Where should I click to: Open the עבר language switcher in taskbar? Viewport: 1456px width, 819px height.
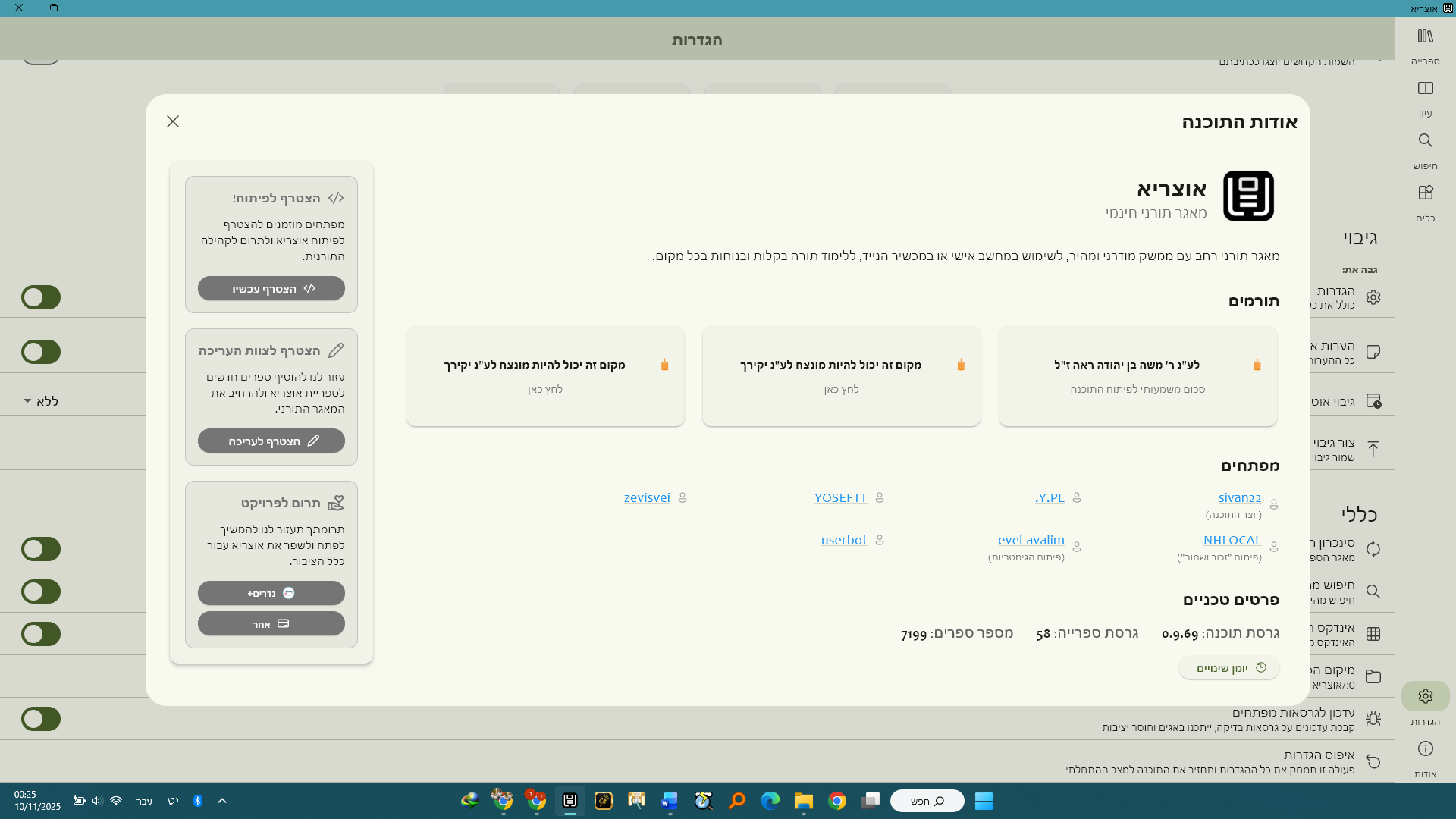pos(144,801)
